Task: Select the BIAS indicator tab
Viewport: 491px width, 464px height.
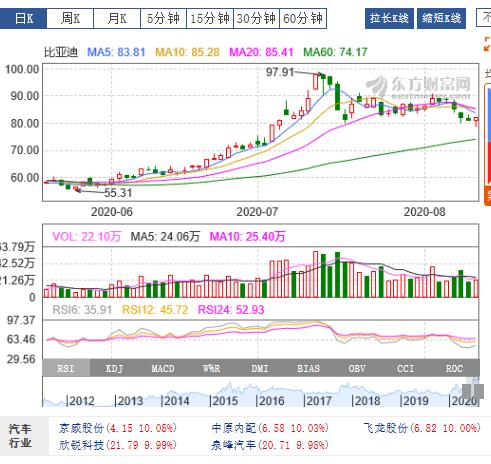Action: point(309,368)
